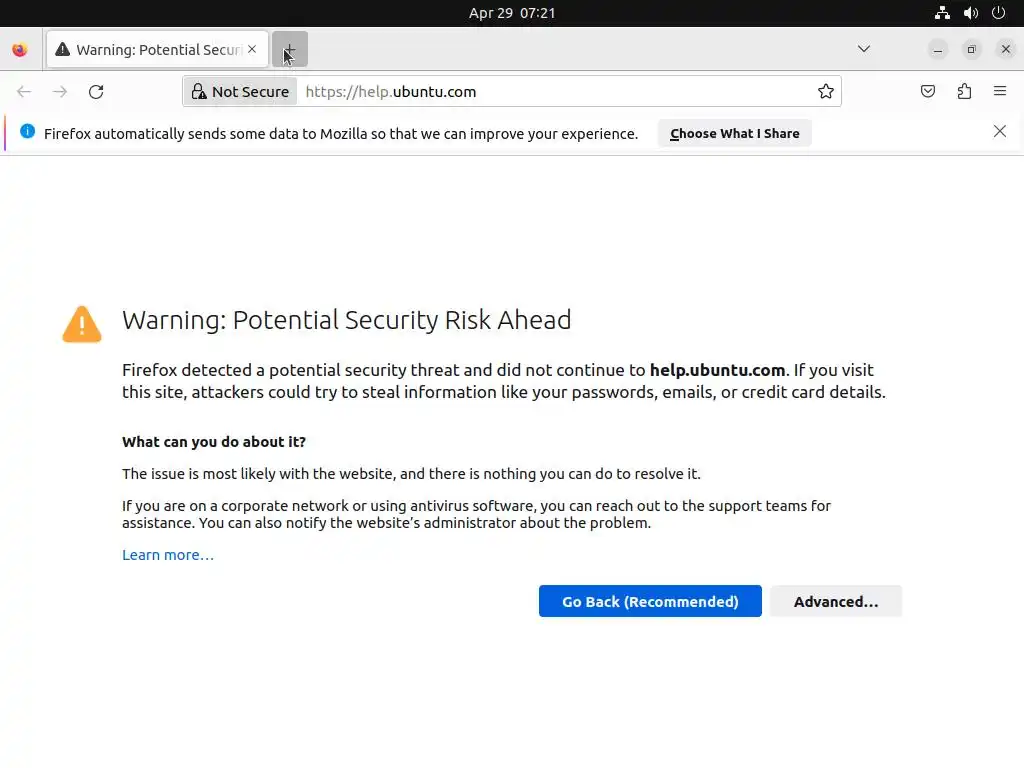Expand the list all tabs chevron
This screenshot has width=1024, height=768.
coord(864,49)
